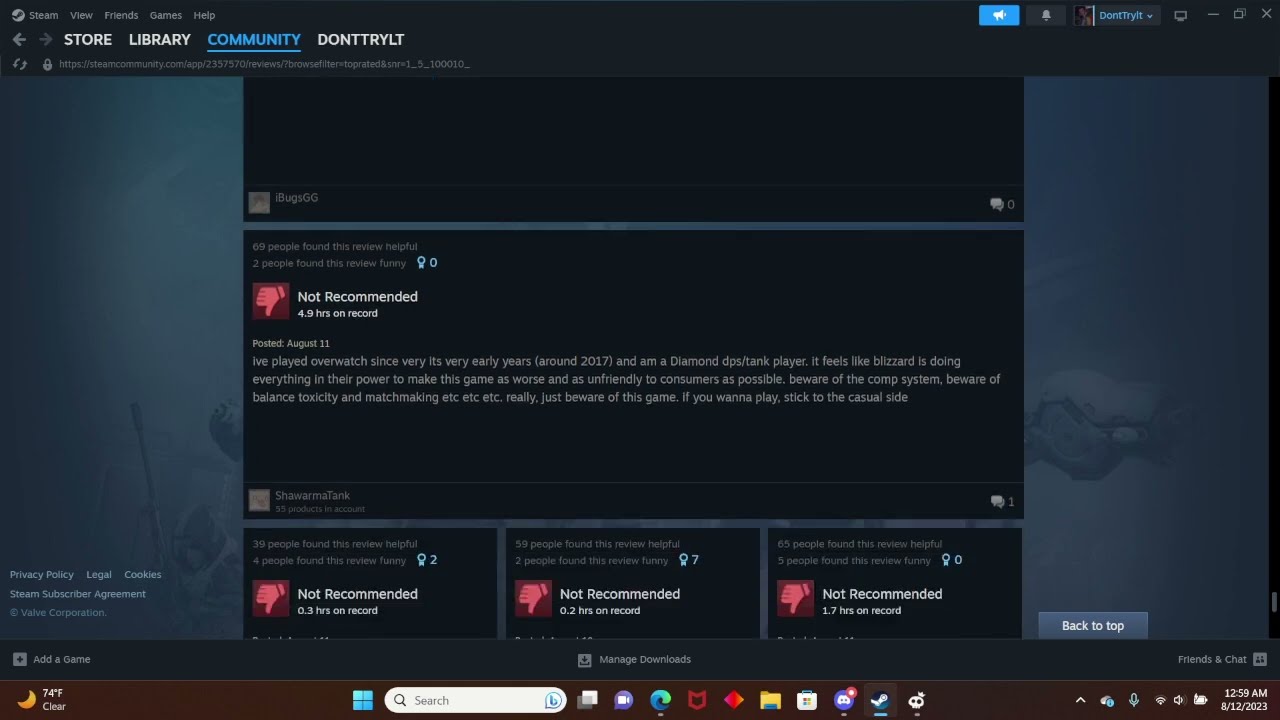Click the thumbs down icon on 4.9 hrs review
Viewport: 1280px width, 720px height.
tap(270, 301)
